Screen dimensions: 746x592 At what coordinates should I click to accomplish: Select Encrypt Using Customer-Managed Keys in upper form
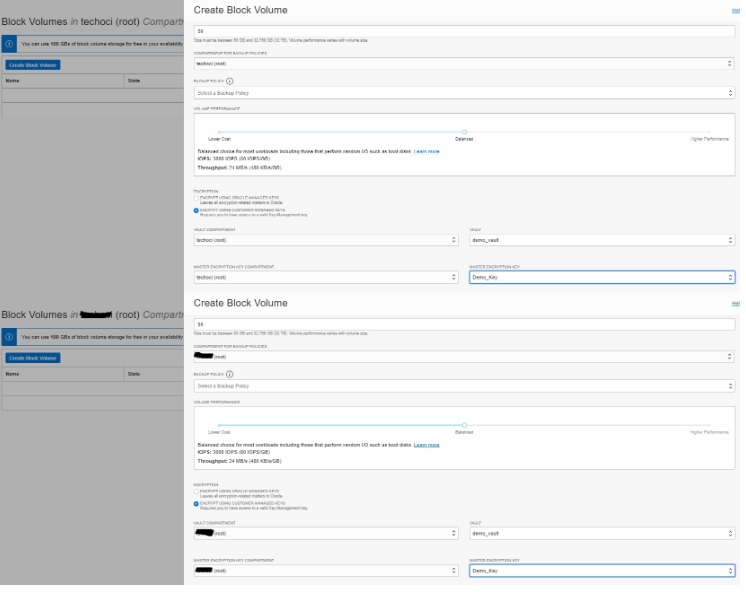196,210
